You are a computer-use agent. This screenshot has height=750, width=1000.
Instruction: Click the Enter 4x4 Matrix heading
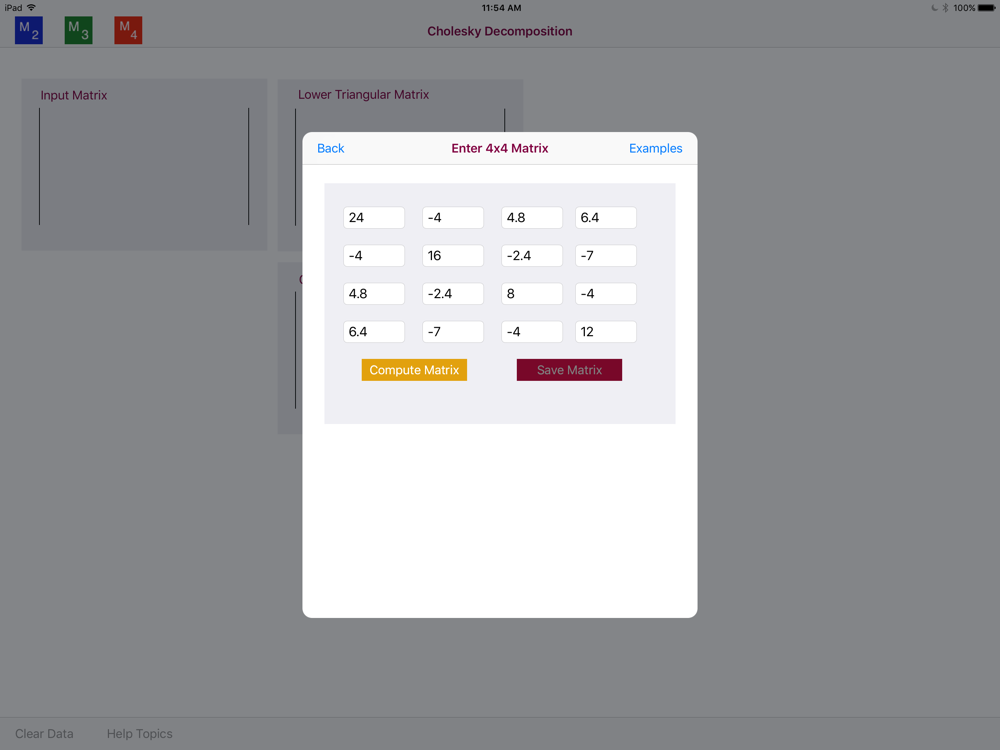[x=500, y=149]
